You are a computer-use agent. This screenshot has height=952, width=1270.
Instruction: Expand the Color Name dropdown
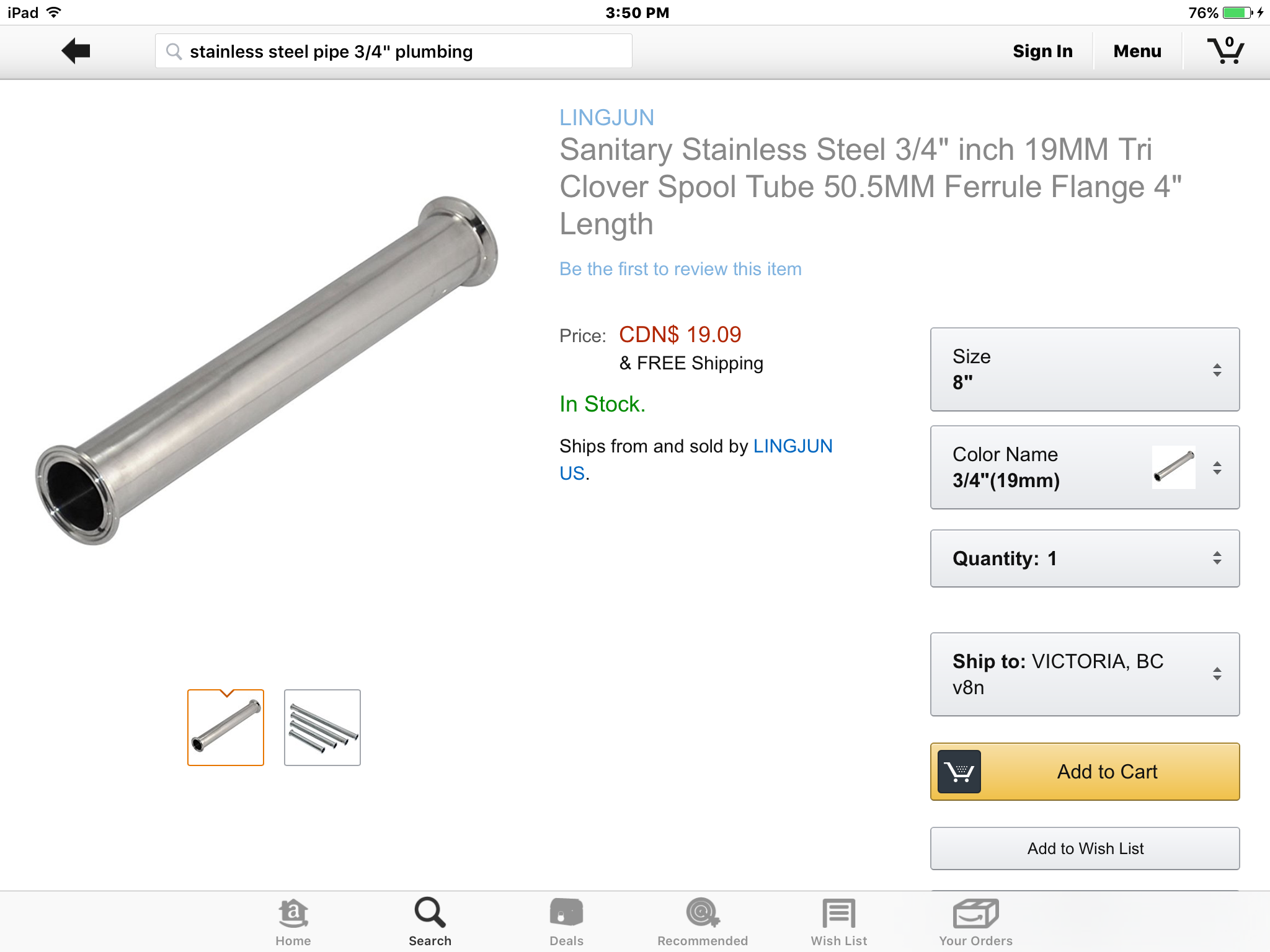click(x=1085, y=467)
